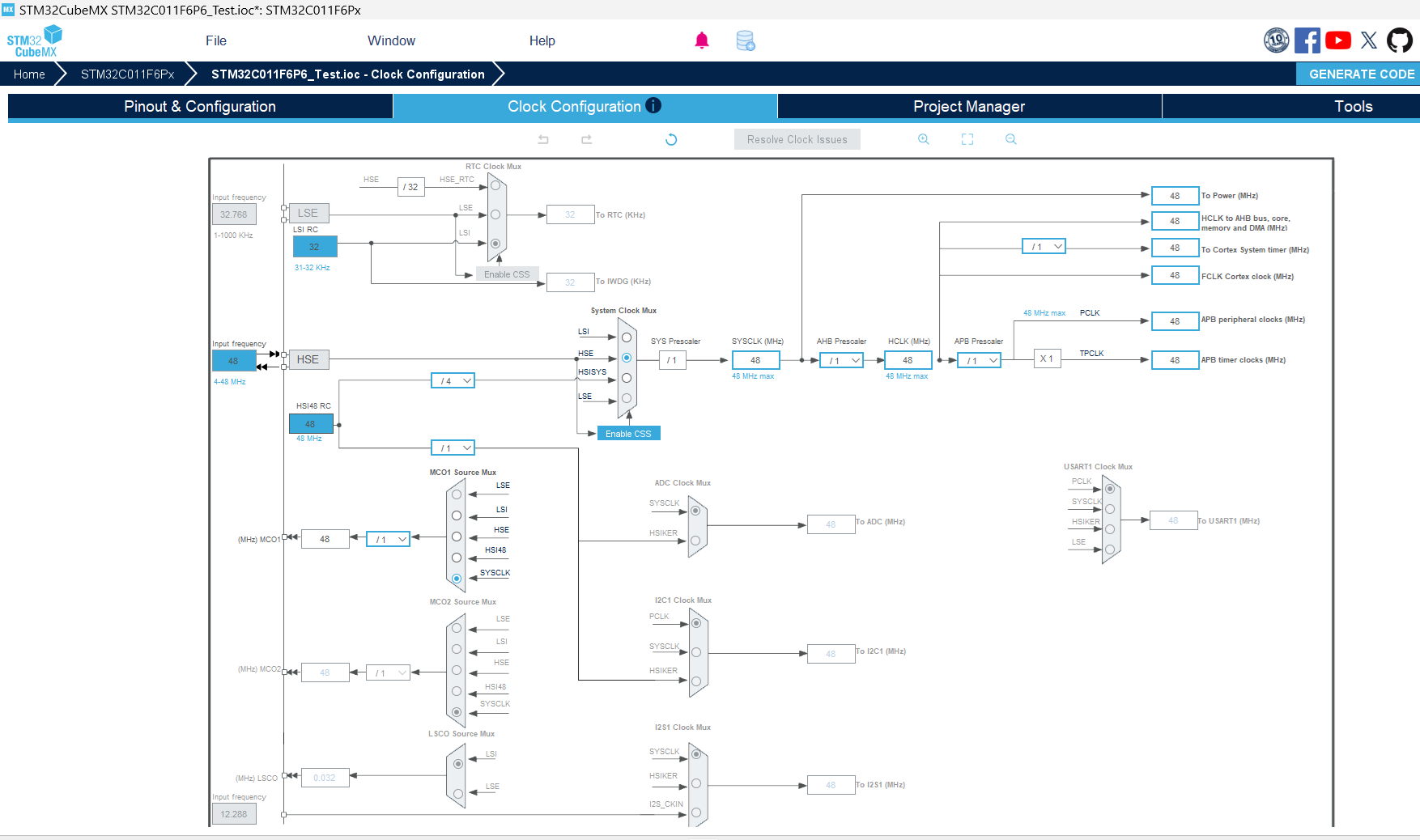Image resolution: width=1420 pixels, height=840 pixels.
Task: Click the MCO1 output value field
Action: tap(325, 539)
